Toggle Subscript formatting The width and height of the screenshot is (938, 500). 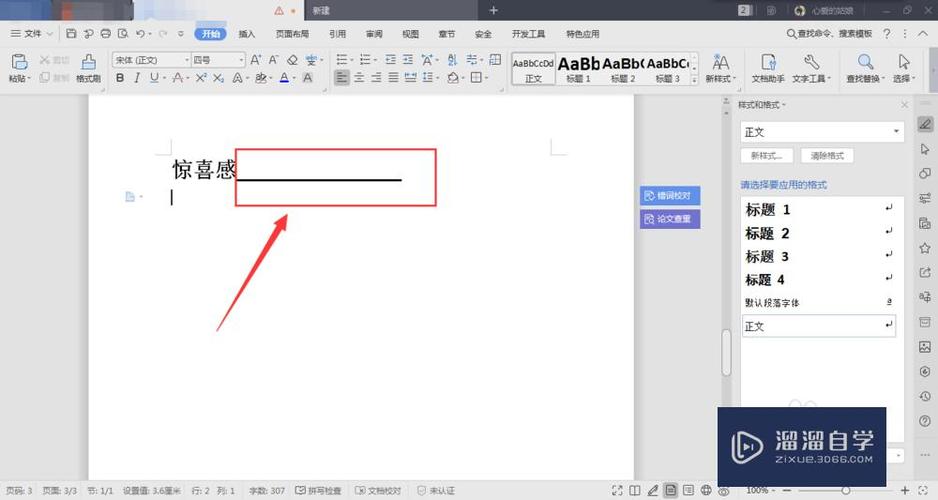[218, 78]
